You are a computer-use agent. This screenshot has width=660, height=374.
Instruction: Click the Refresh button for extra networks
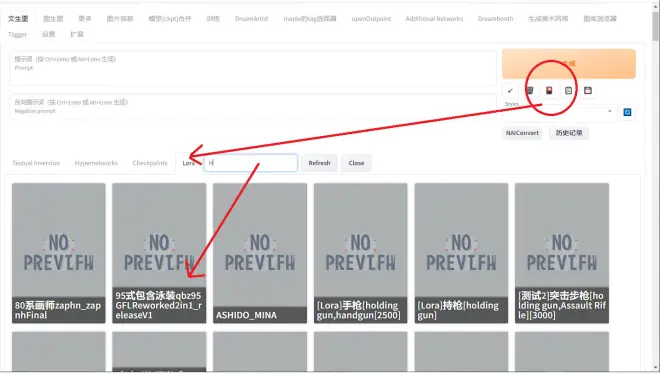coord(319,163)
